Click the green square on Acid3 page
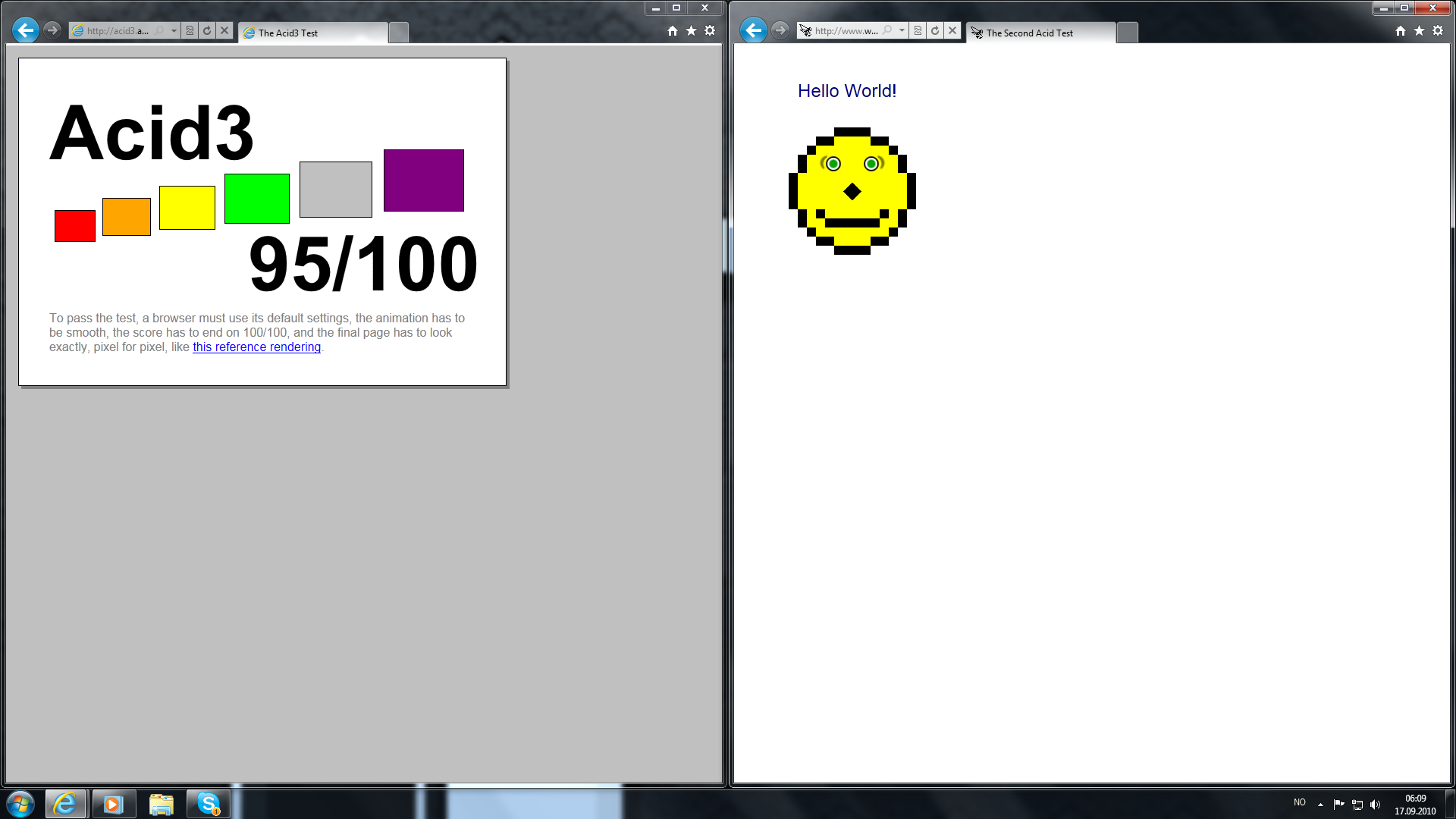 coord(257,199)
